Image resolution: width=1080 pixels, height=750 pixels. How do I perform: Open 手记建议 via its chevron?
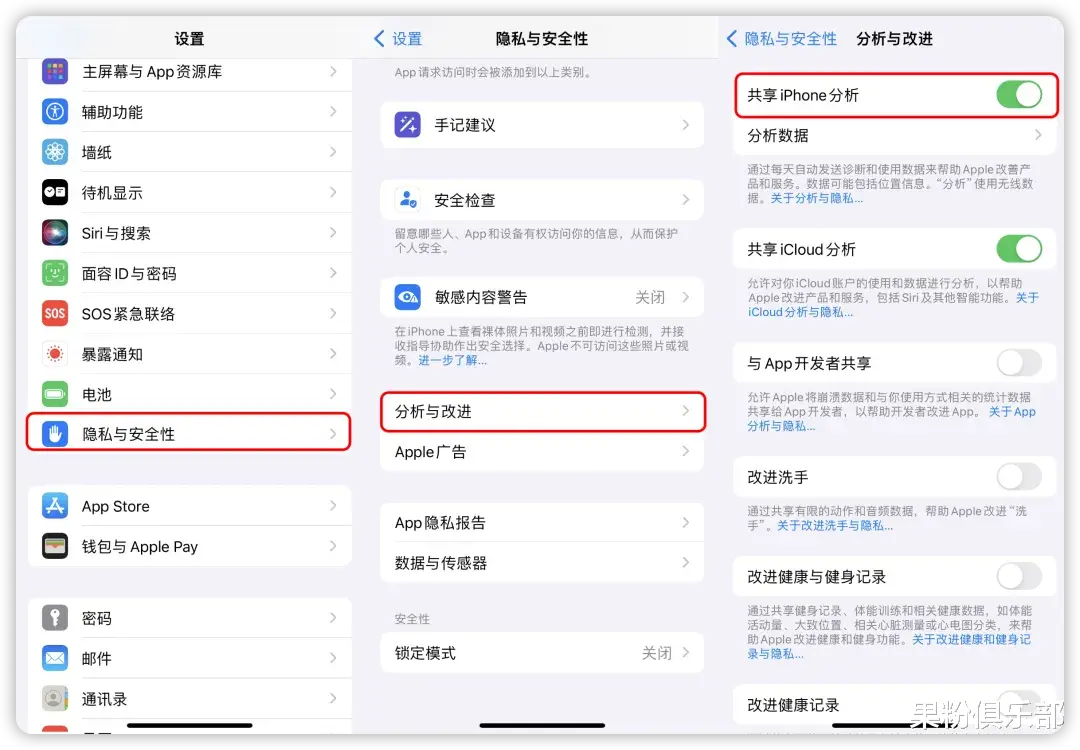tap(685, 125)
